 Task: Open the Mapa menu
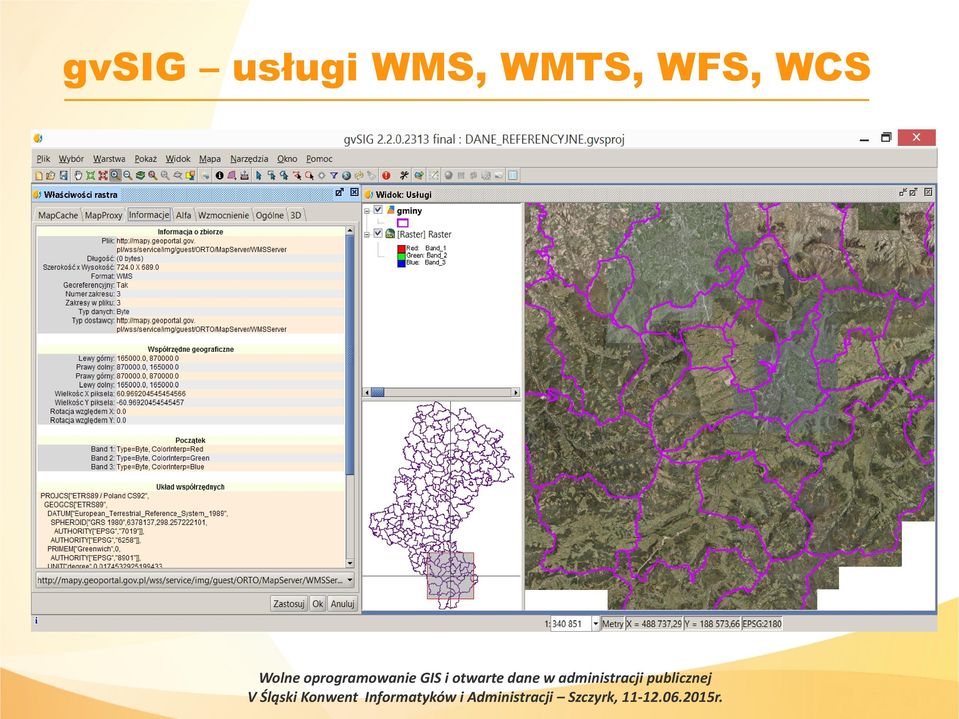(x=210, y=159)
